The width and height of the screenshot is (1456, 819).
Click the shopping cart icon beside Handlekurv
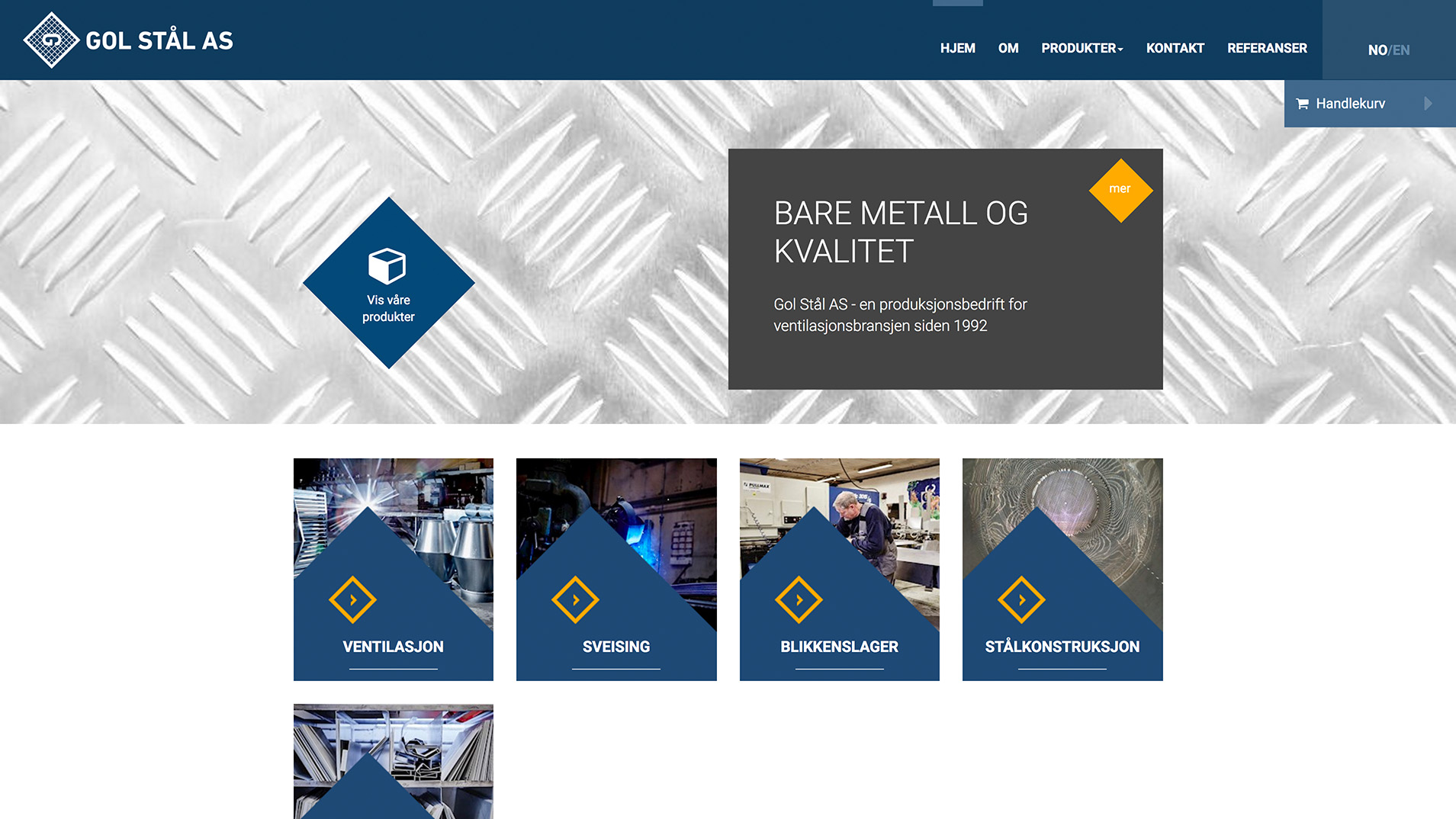tap(1302, 104)
